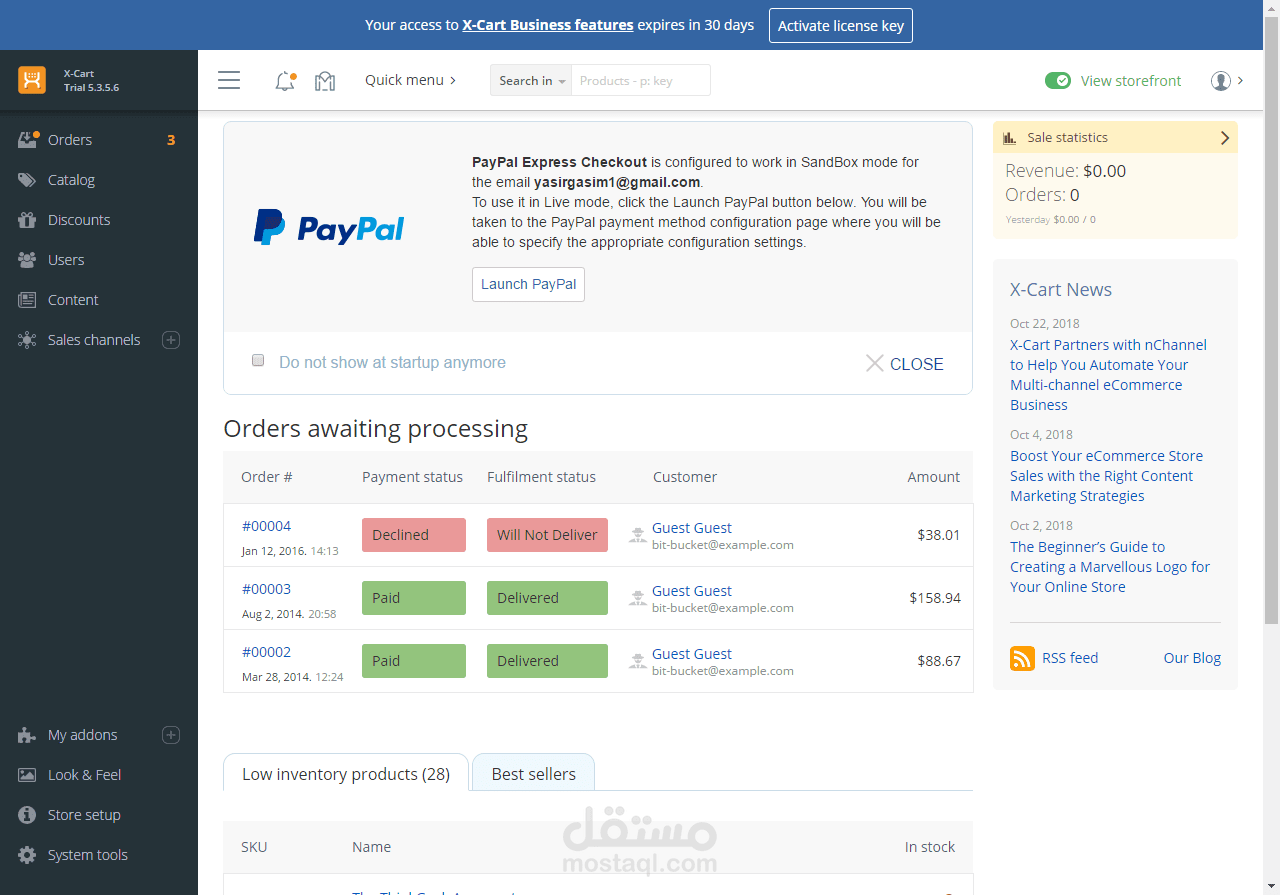
Task: Change Delivered status of order #00002
Action: [547, 661]
